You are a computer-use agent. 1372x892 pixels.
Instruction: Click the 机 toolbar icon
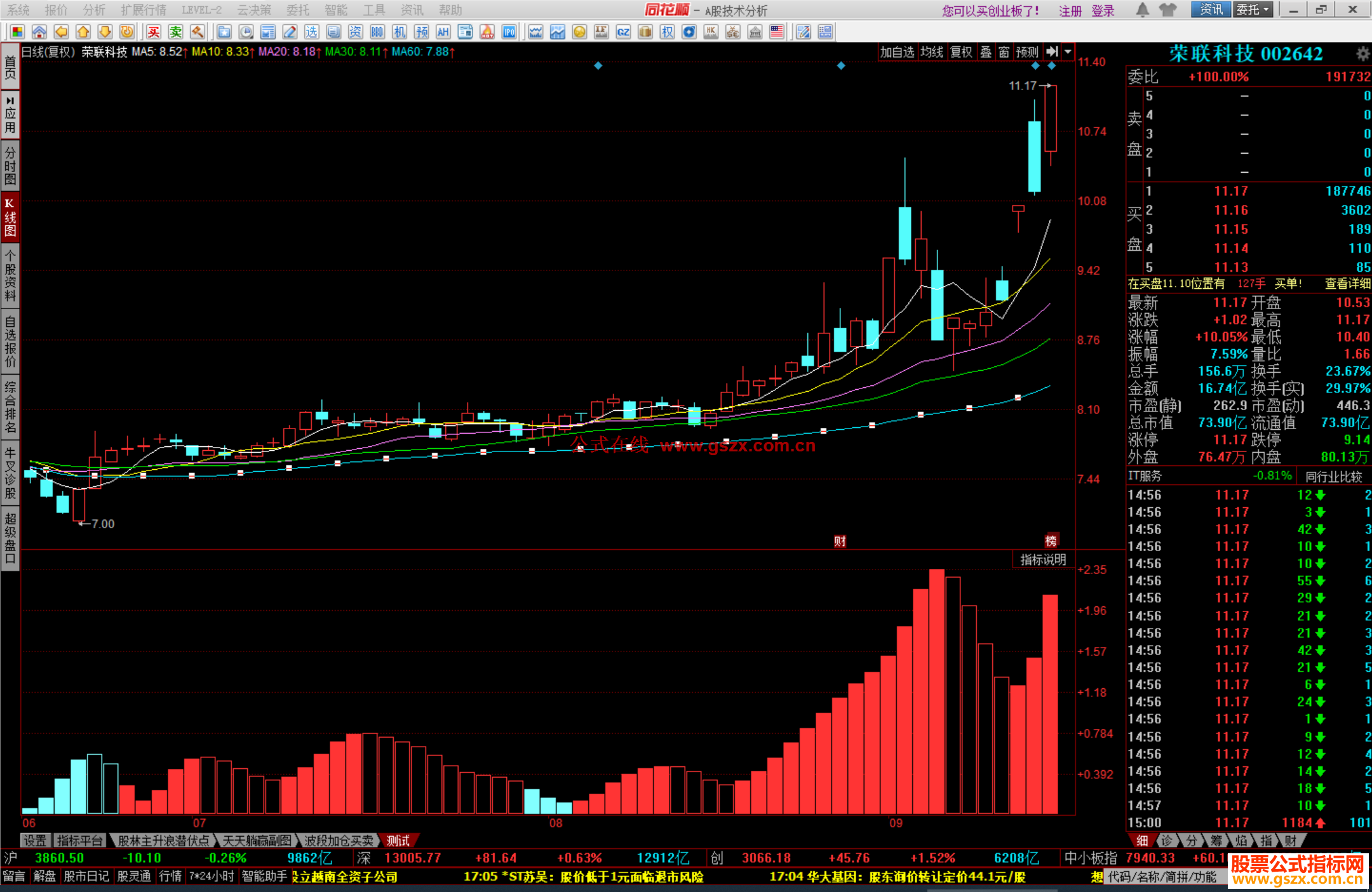click(400, 32)
